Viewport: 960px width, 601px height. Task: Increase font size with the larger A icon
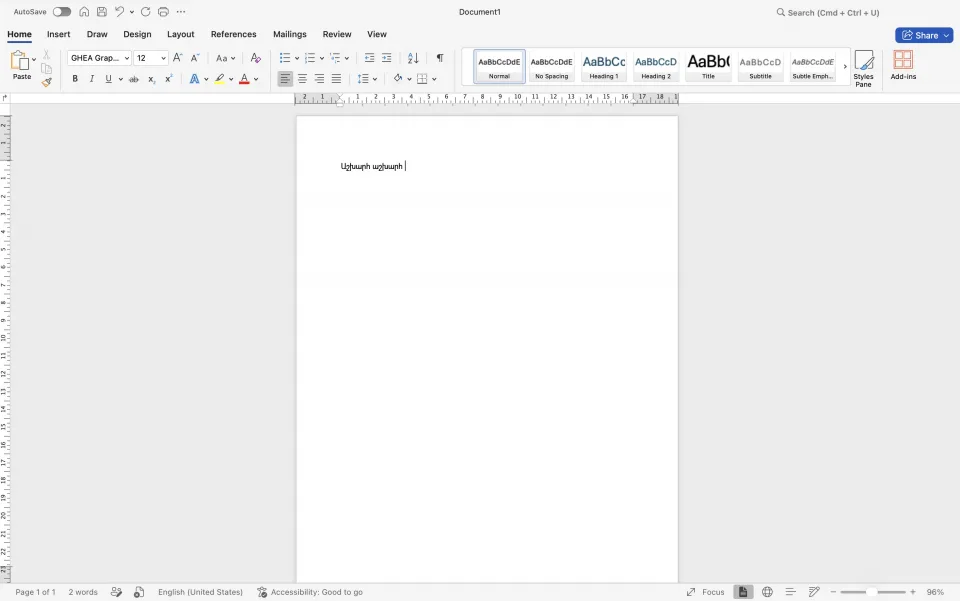coord(178,58)
